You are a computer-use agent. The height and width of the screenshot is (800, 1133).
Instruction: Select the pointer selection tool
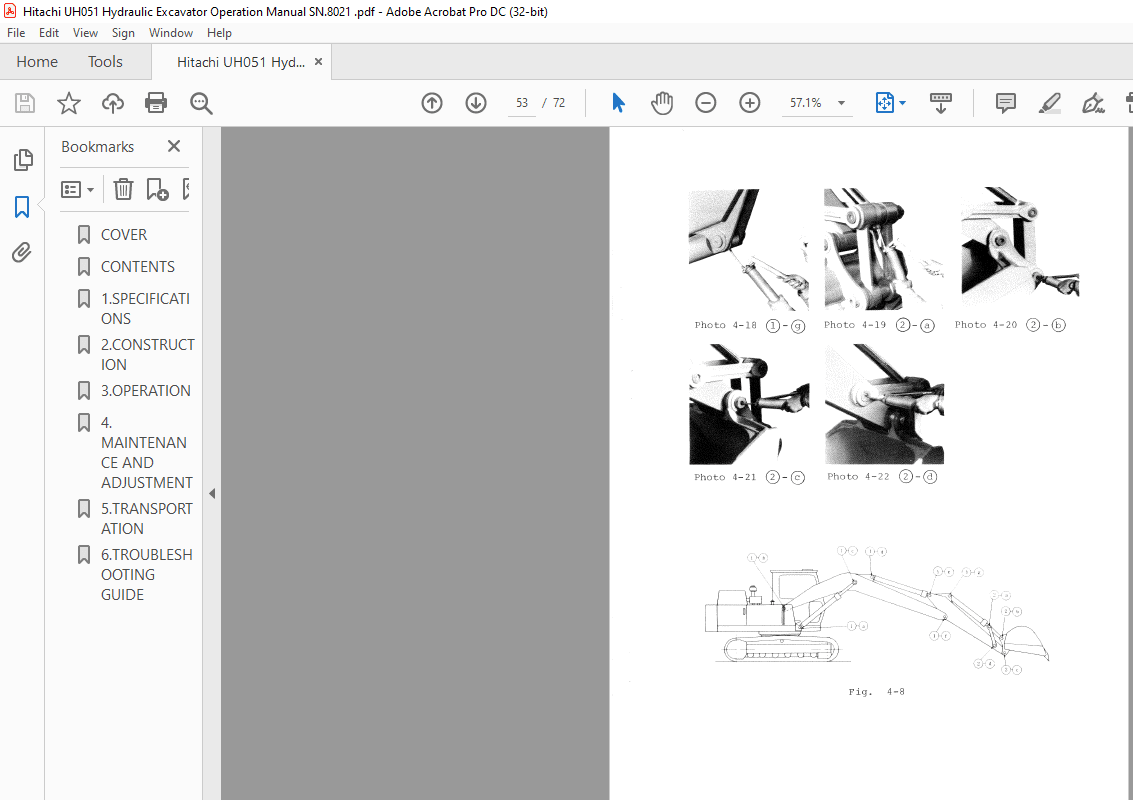coord(618,102)
